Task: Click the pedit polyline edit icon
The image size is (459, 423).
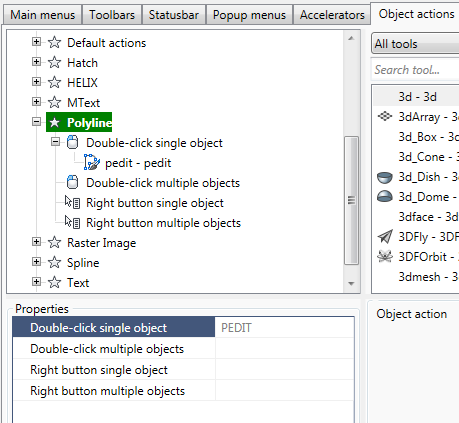Action: click(92, 162)
